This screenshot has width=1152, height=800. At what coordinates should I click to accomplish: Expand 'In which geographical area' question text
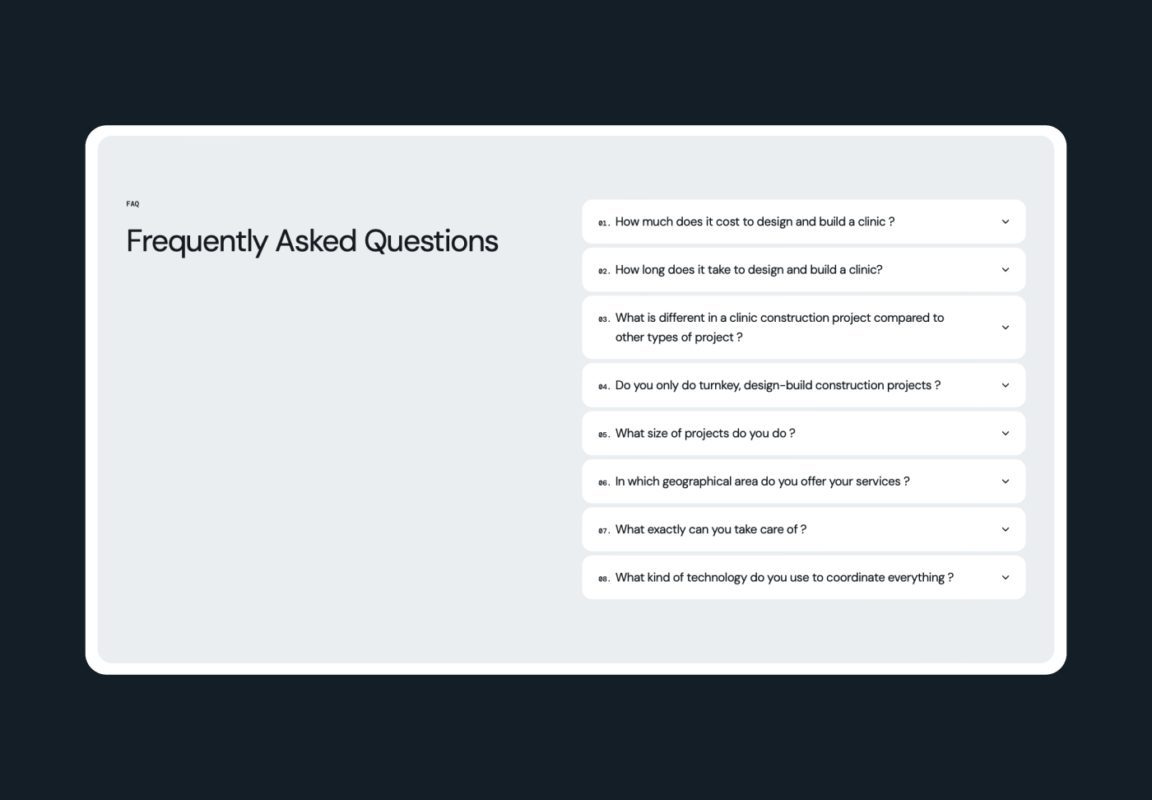(762, 481)
